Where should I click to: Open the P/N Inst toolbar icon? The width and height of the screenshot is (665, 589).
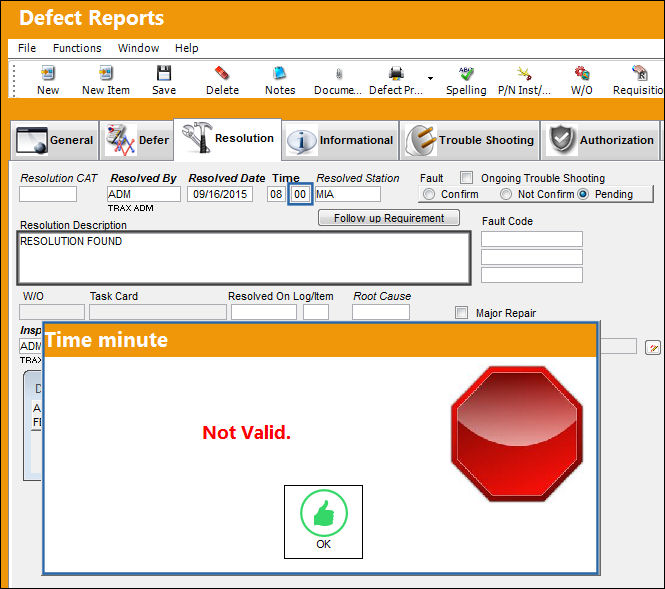(x=524, y=73)
